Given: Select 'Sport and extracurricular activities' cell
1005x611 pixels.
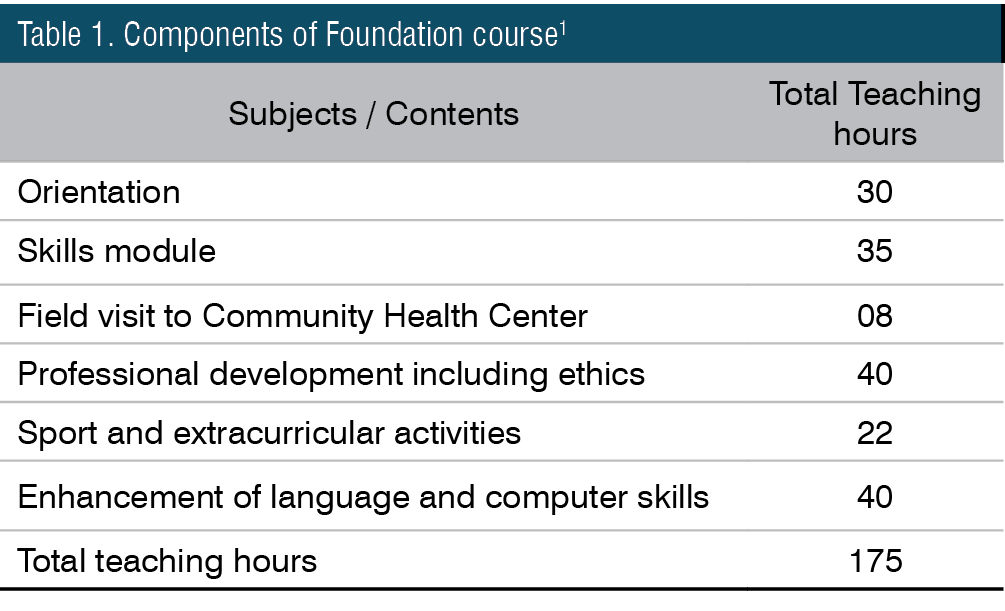Looking at the screenshot, I should click(269, 433).
